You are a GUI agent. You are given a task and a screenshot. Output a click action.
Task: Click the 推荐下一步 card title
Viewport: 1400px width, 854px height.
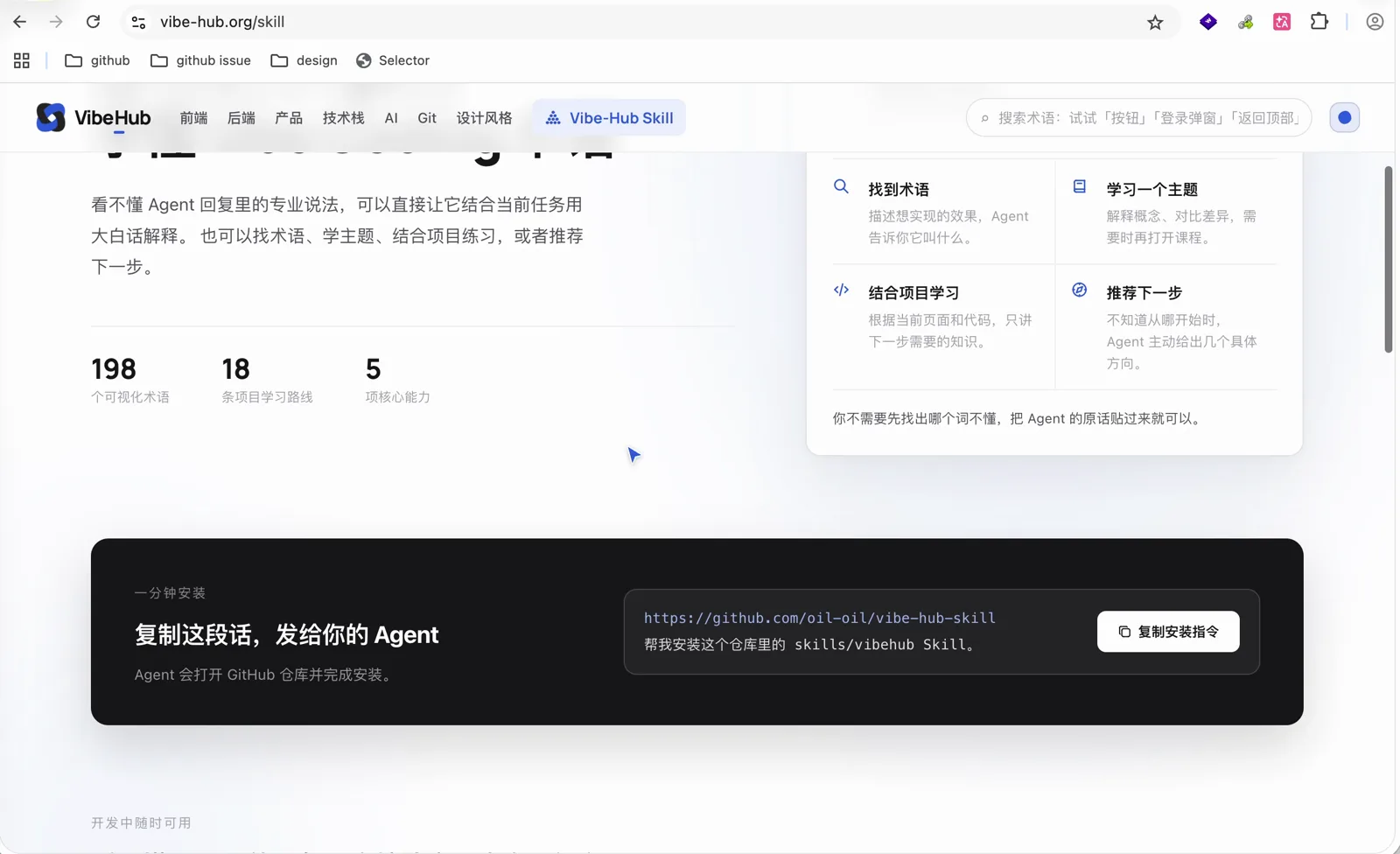tap(1144, 292)
